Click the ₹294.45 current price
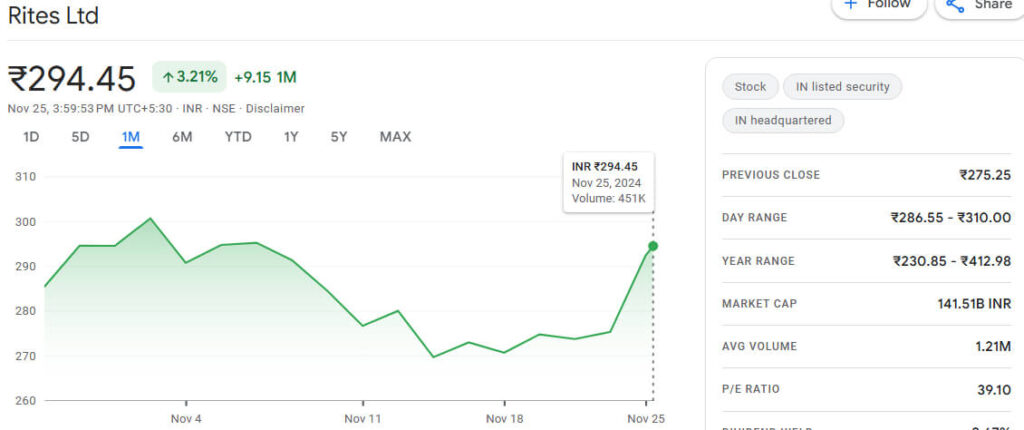The image size is (1024, 430). coord(72,79)
